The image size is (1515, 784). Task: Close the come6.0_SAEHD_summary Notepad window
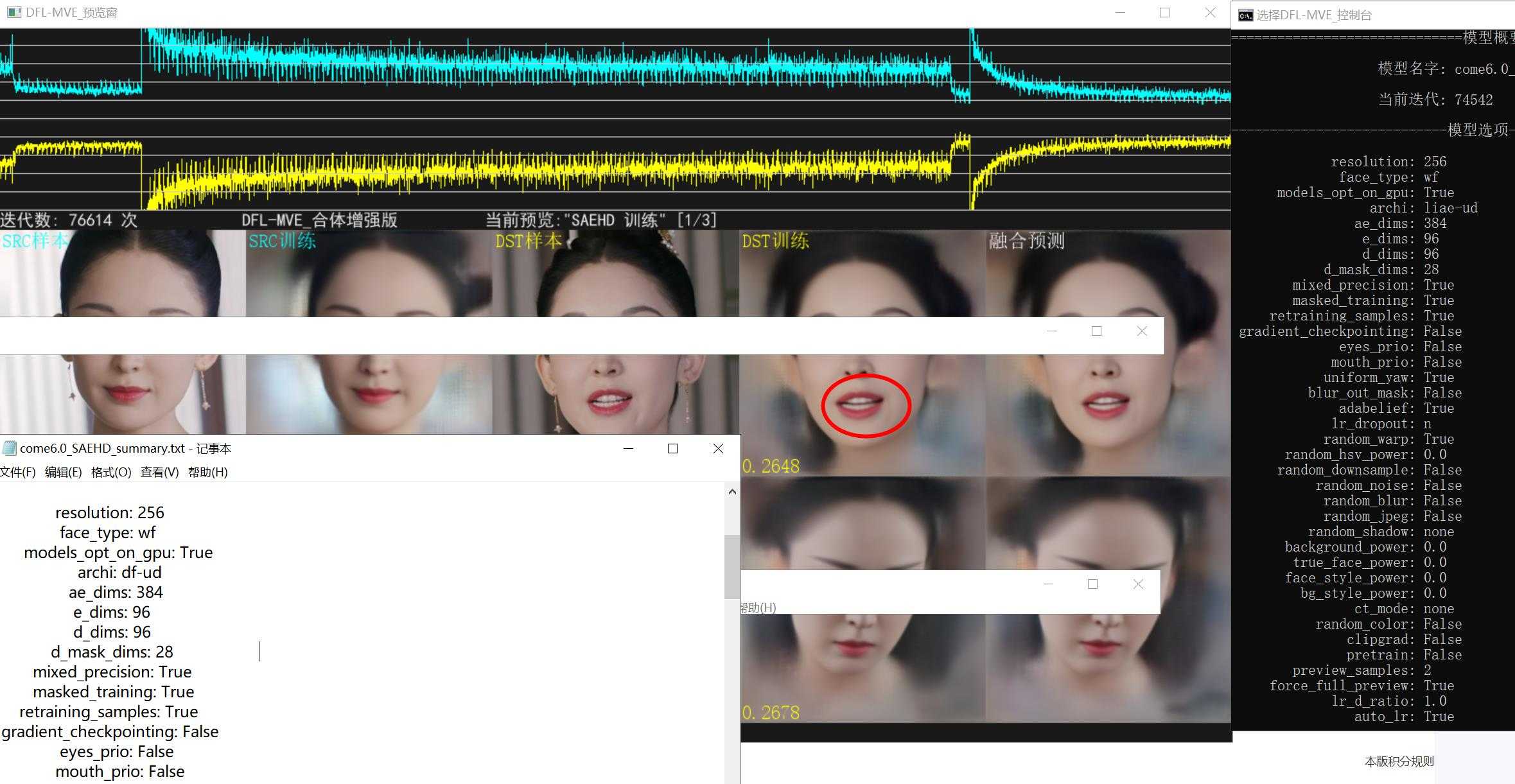pyautogui.click(x=718, y=449)
